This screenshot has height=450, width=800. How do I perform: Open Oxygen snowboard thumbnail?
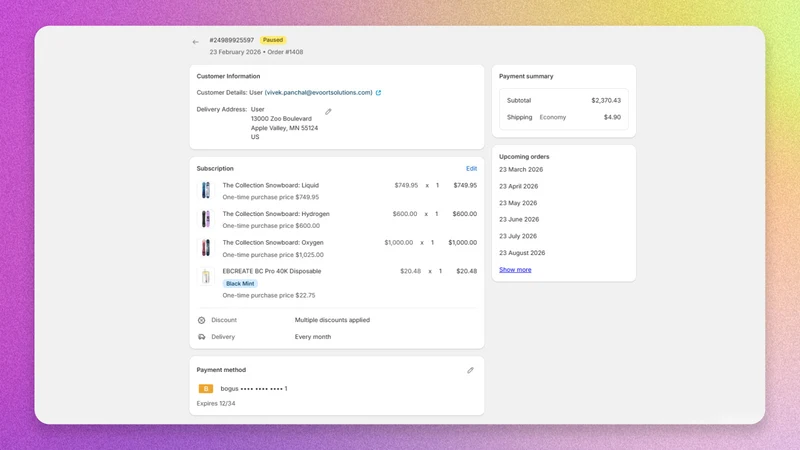click(206, 248)
